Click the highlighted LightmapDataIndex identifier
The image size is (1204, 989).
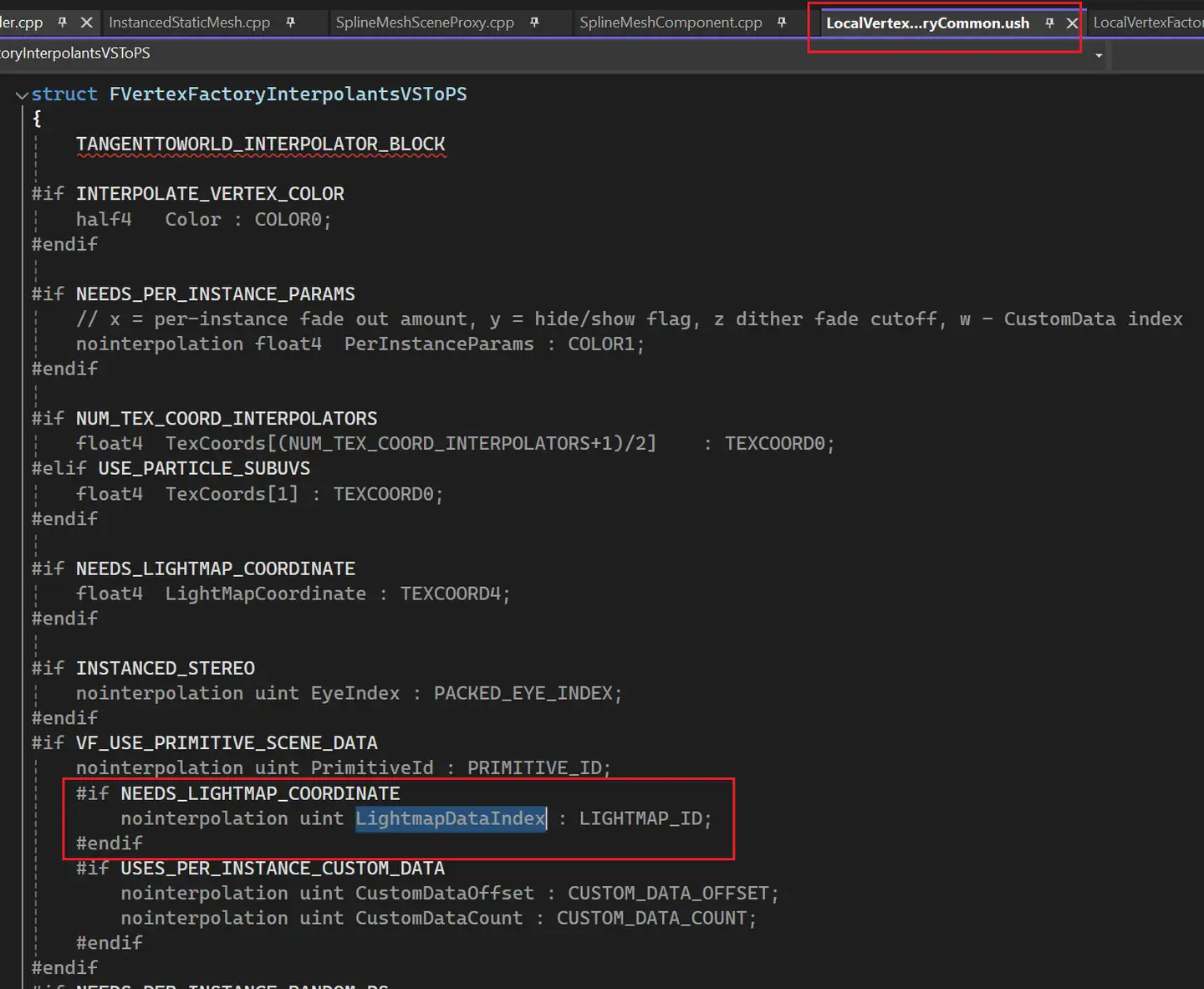click(x=450, y=818)
